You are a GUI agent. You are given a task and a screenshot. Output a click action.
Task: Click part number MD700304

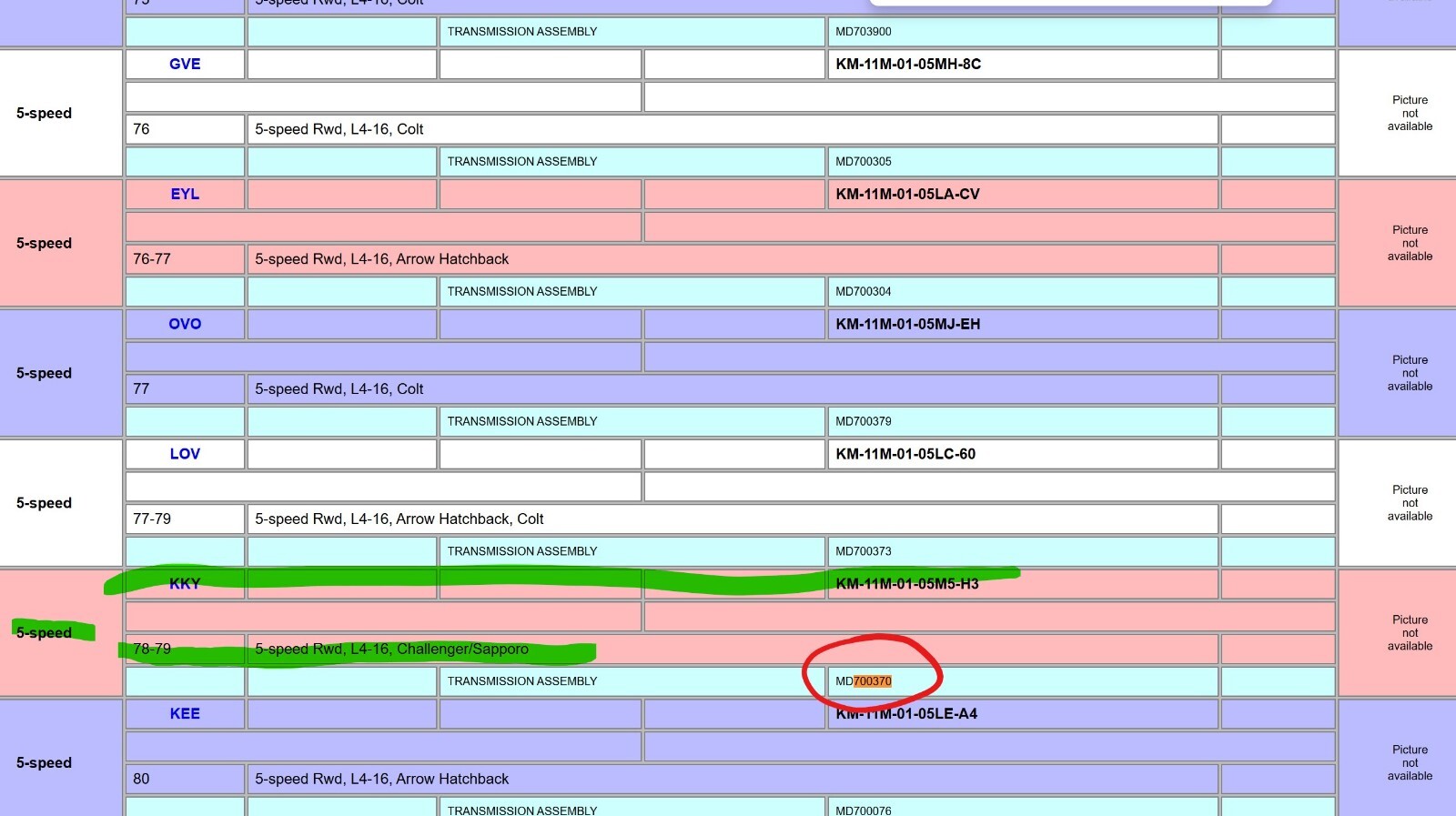(864, 291)
